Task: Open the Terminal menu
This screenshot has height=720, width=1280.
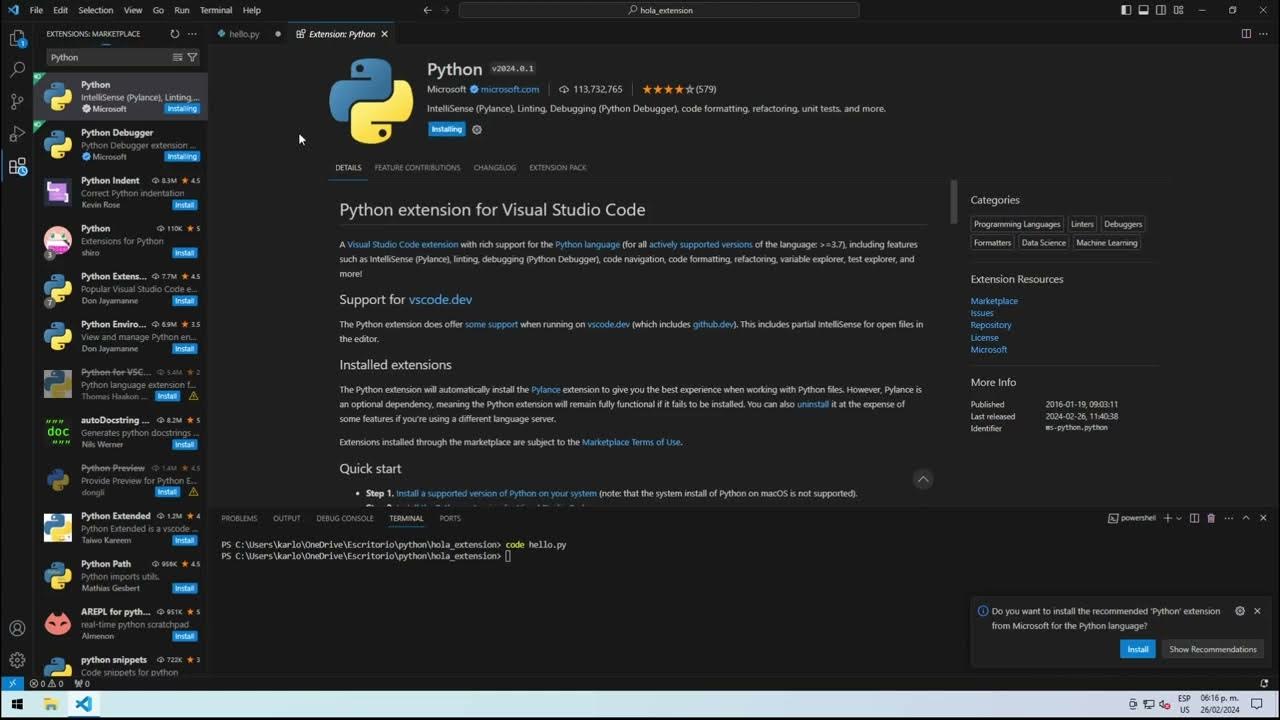Action: 216,10
